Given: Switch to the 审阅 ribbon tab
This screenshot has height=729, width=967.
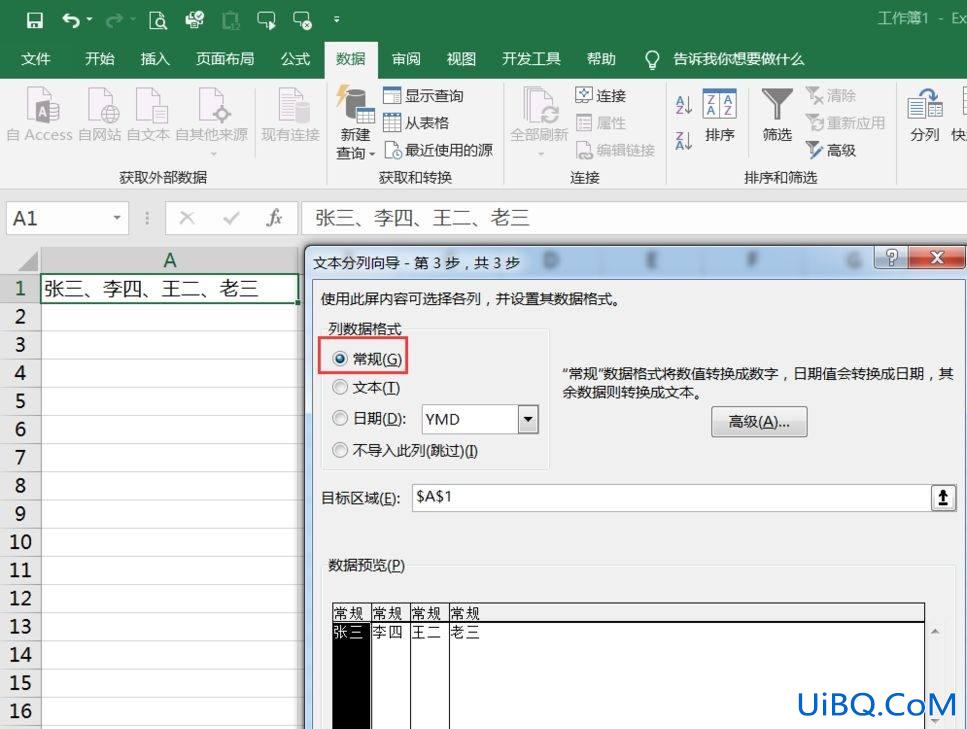Looking at the screenshot, I should point(406,59).
